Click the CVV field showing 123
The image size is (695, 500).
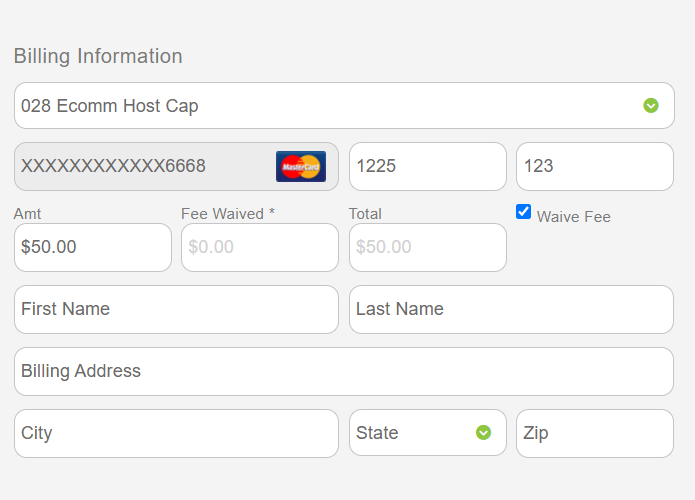point(594,166)
